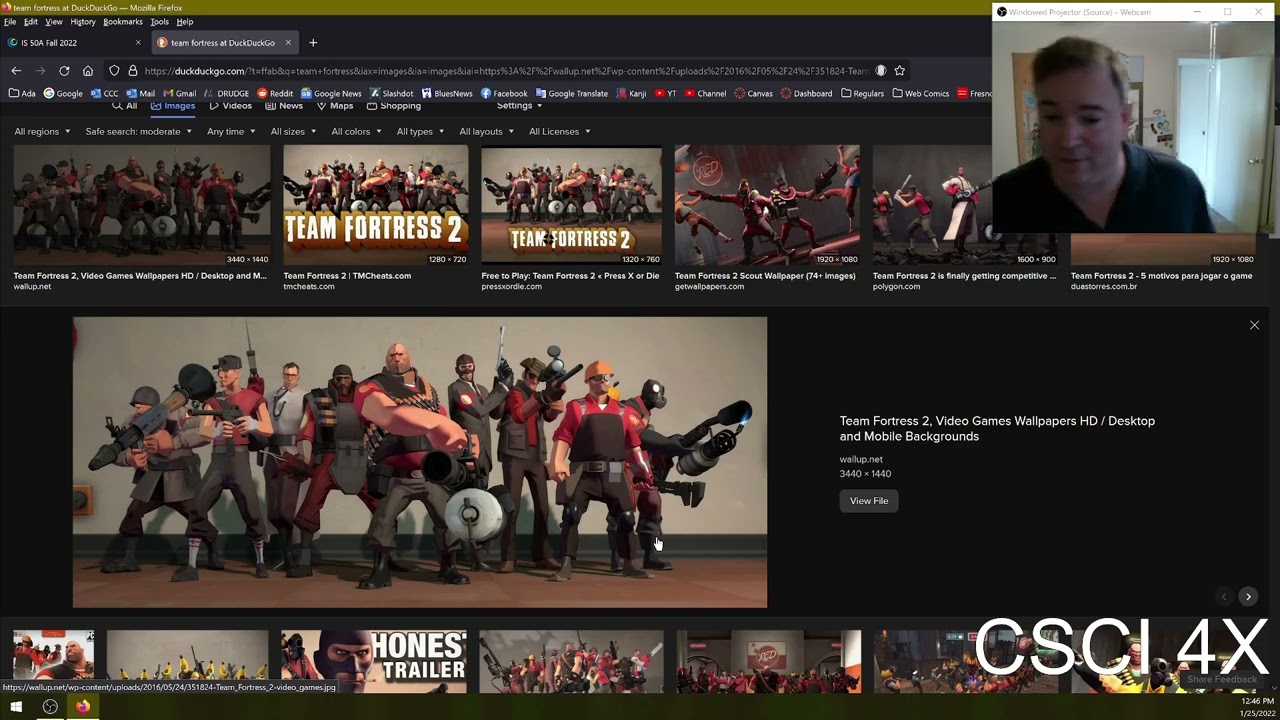Open the Windows Start menu
The image size is (1280, 720).
pyautogui.click(x=16, y=707)
